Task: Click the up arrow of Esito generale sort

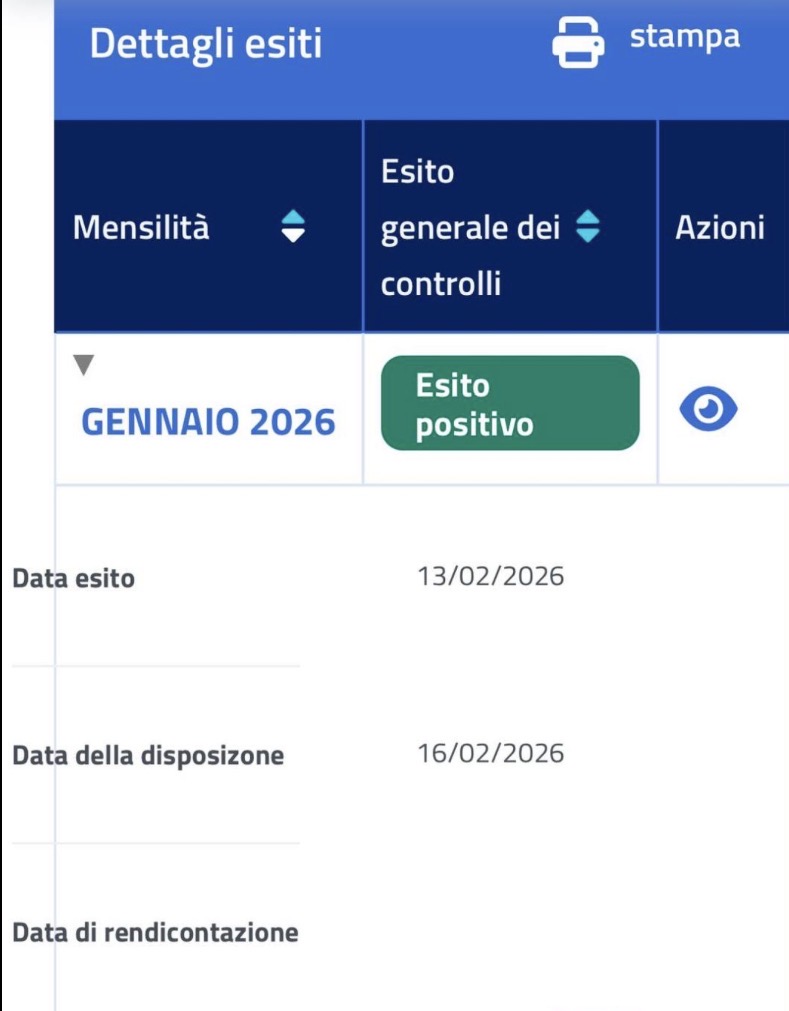Action: tap(588, 220)
